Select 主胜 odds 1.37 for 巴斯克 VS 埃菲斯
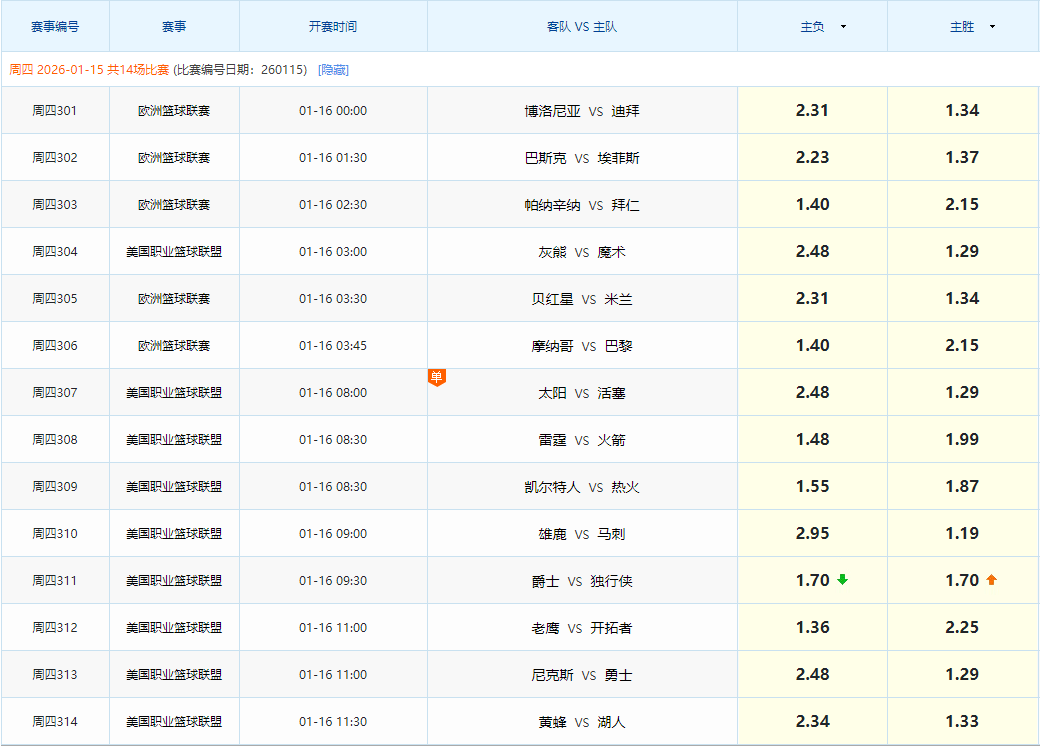The width and height of the screenshot is (1040, 746). [x=962, y=157]
